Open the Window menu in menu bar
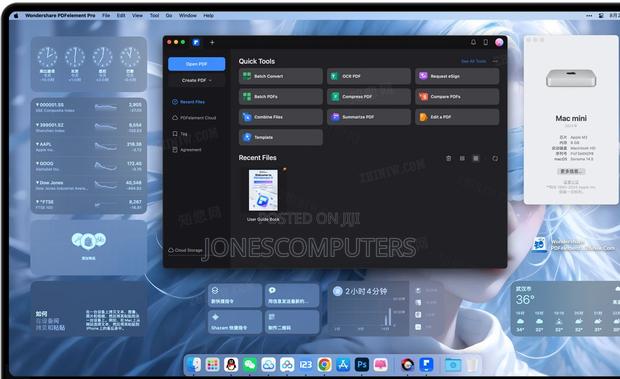 [x=187, y=15]
